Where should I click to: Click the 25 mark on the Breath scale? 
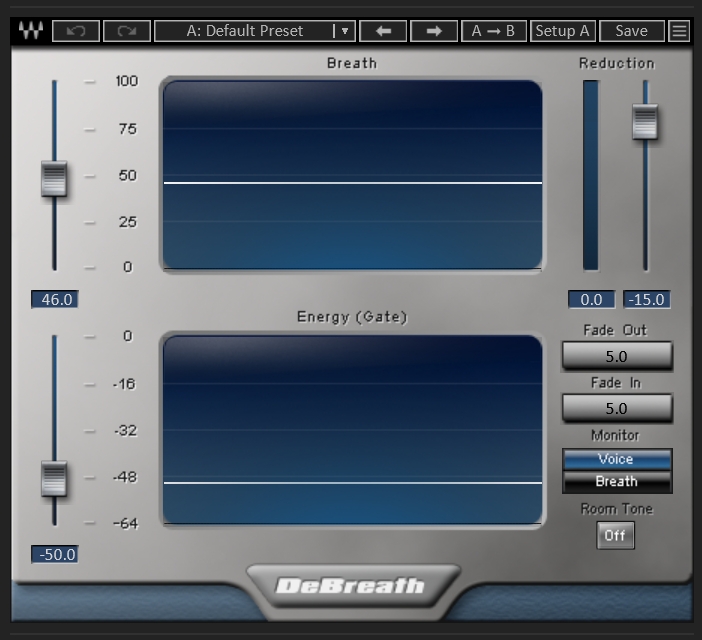128,222
